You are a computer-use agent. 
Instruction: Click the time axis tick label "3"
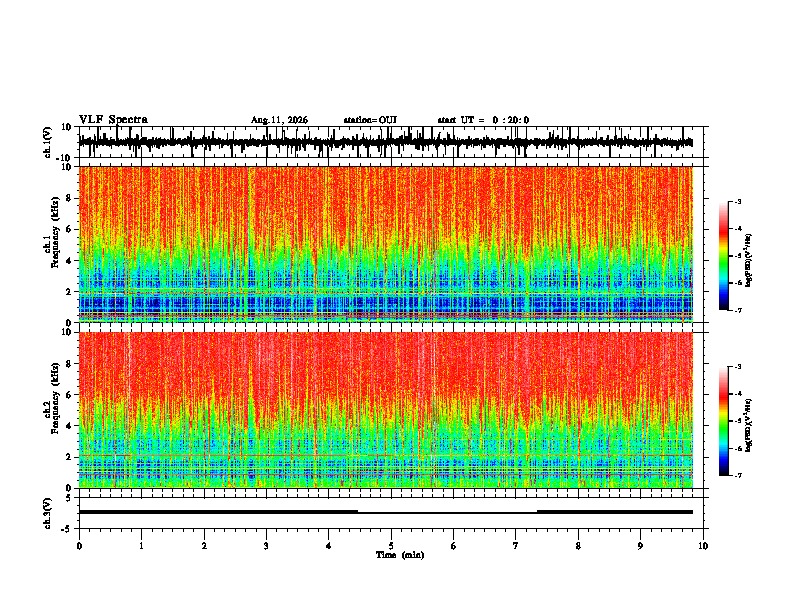266,546
